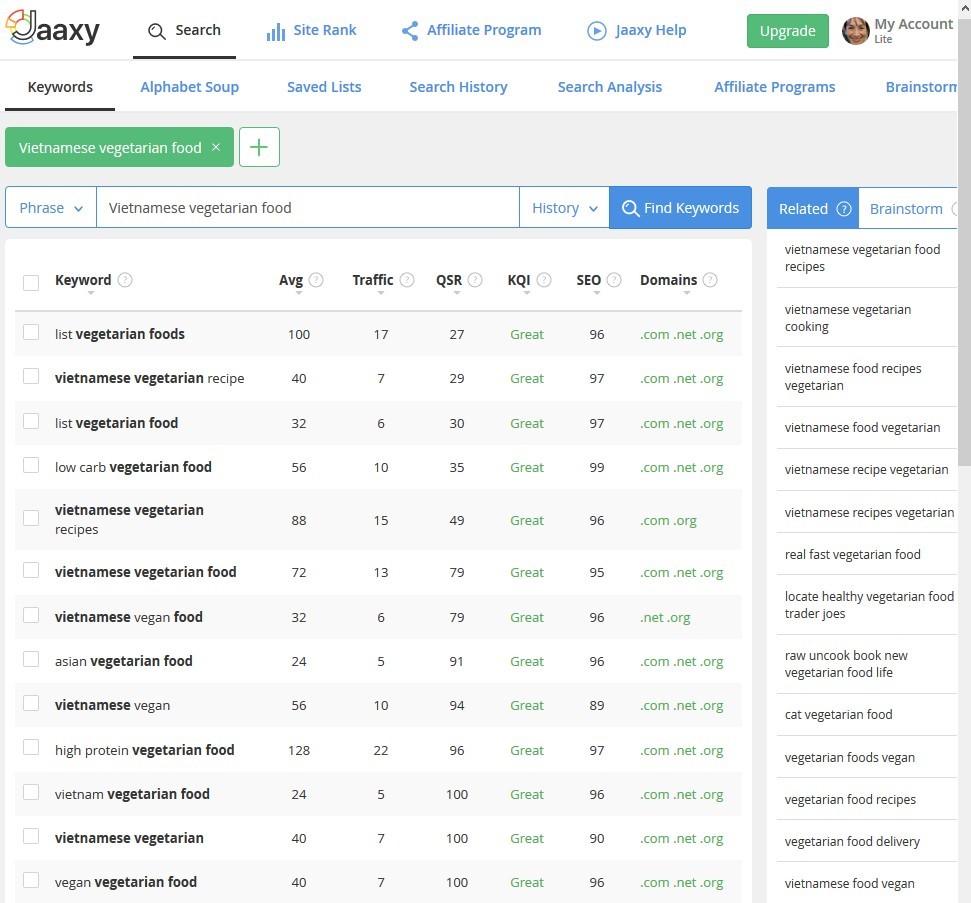Click the Jaaxy Help play icon
Image resolution: width=971 pixels, height=903 pixels.
pyautogui.click(x=597, y=31)
